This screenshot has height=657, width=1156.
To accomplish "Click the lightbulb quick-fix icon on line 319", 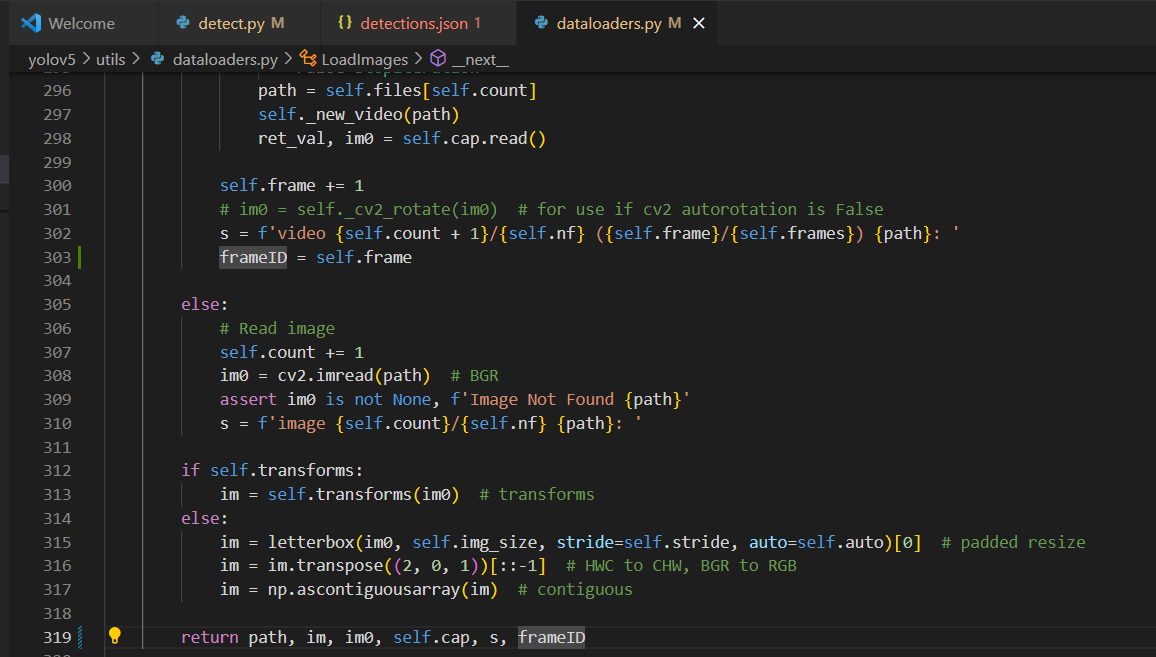I will (x=115, y=636).
